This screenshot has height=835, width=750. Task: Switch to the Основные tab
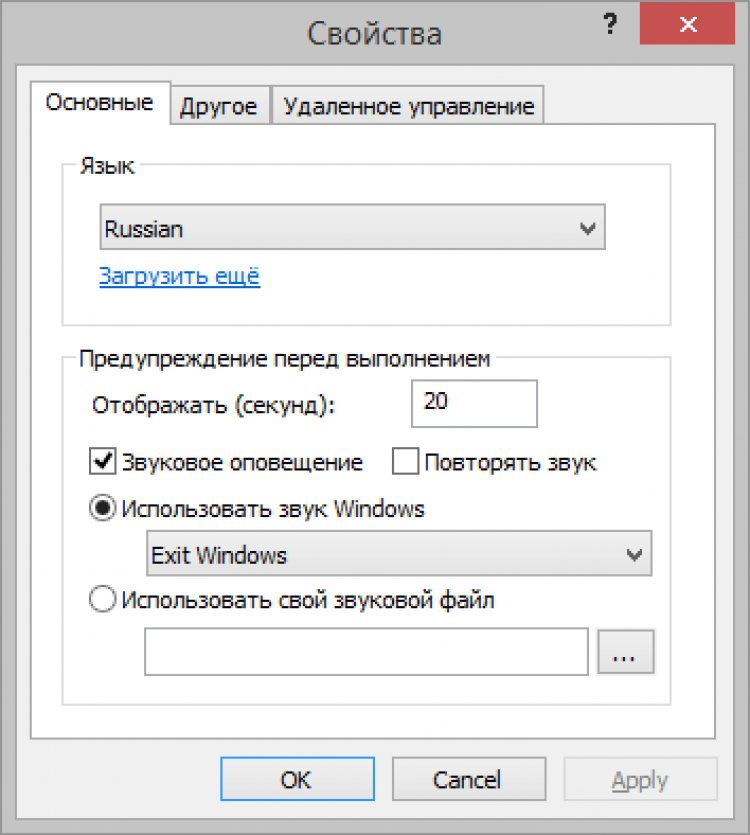coord(100,103)
